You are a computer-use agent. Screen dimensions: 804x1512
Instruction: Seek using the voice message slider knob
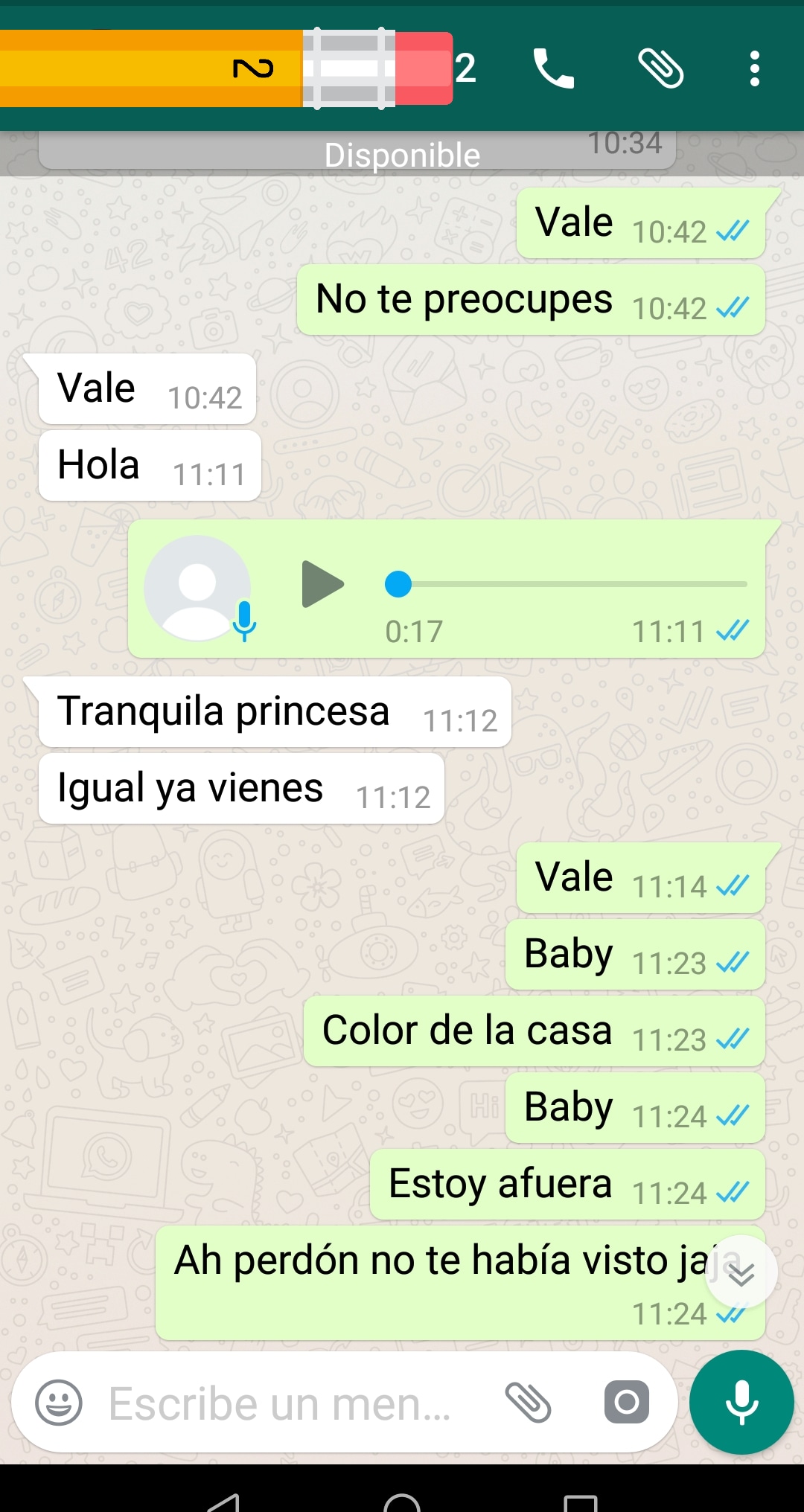398,584
